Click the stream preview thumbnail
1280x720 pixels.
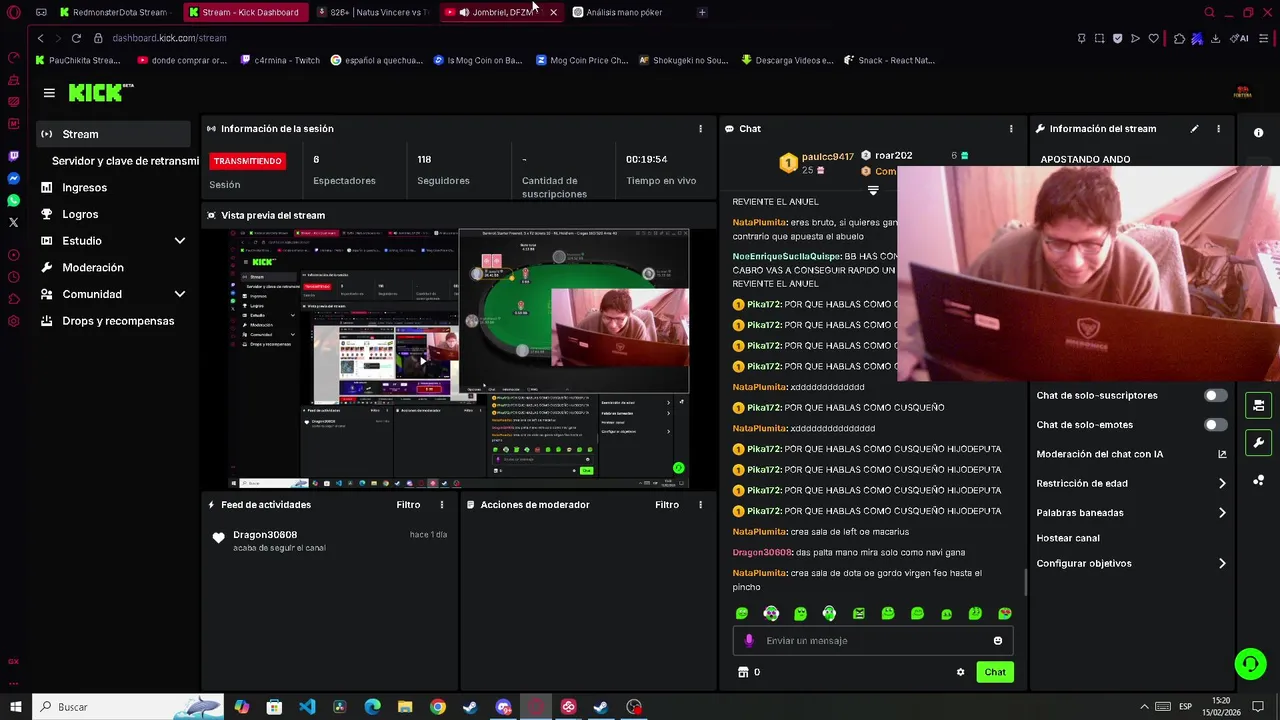[459, 359]
